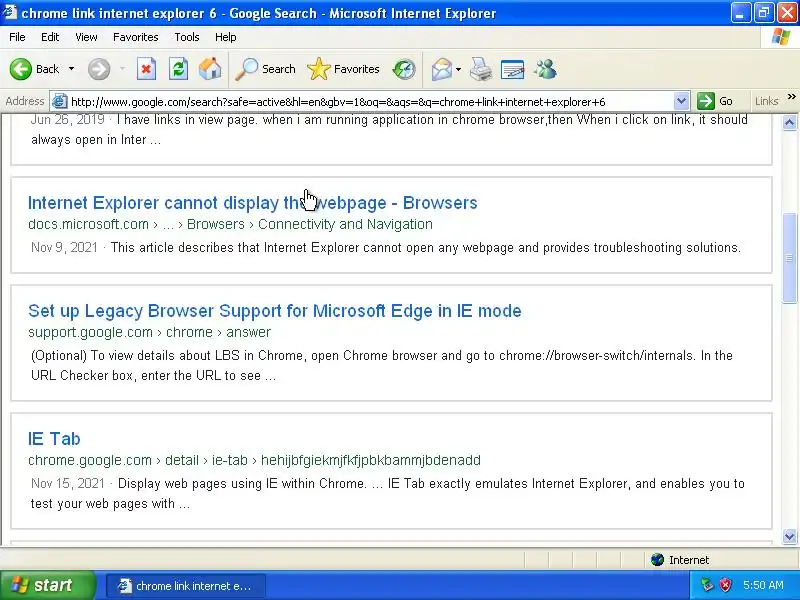Click the 5:50 AM system clock
The height and width of the screenshot is (600, 800).
pos(763,586)
